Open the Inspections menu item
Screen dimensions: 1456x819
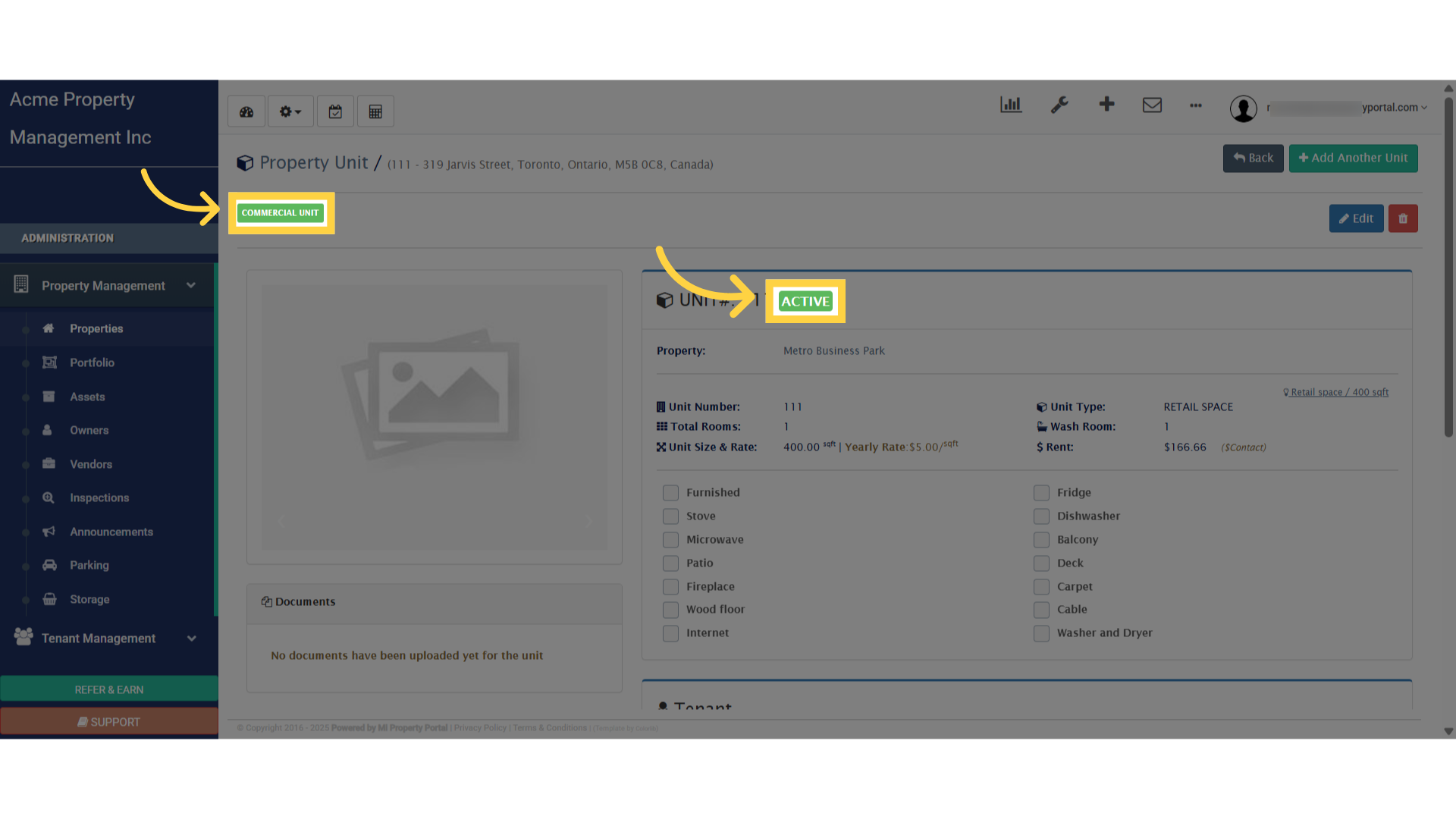pos(99,497)
